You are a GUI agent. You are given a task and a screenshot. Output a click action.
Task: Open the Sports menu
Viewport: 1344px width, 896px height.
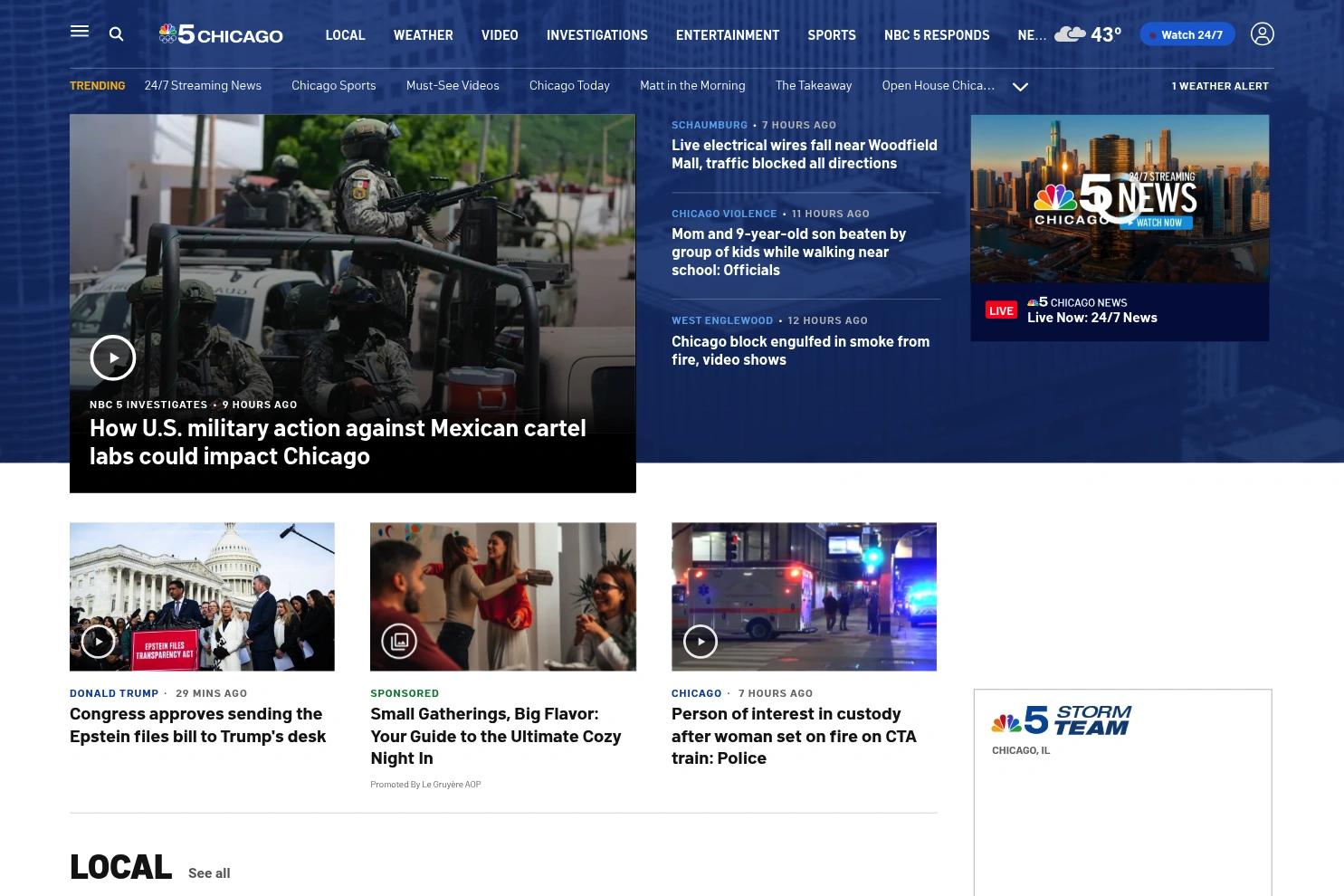tap(831, 34)
